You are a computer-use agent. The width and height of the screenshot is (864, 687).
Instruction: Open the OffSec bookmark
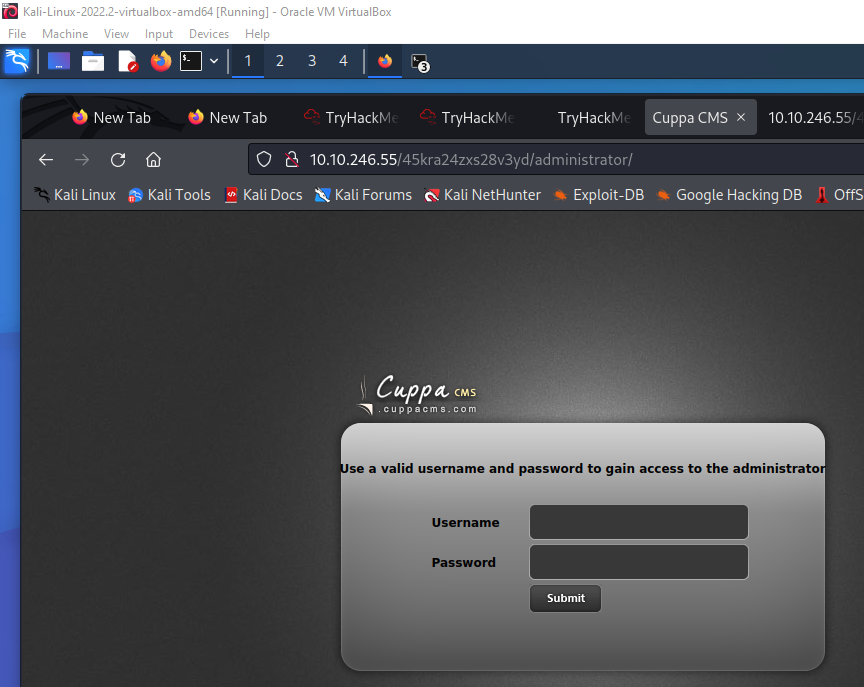click(839, 195)
